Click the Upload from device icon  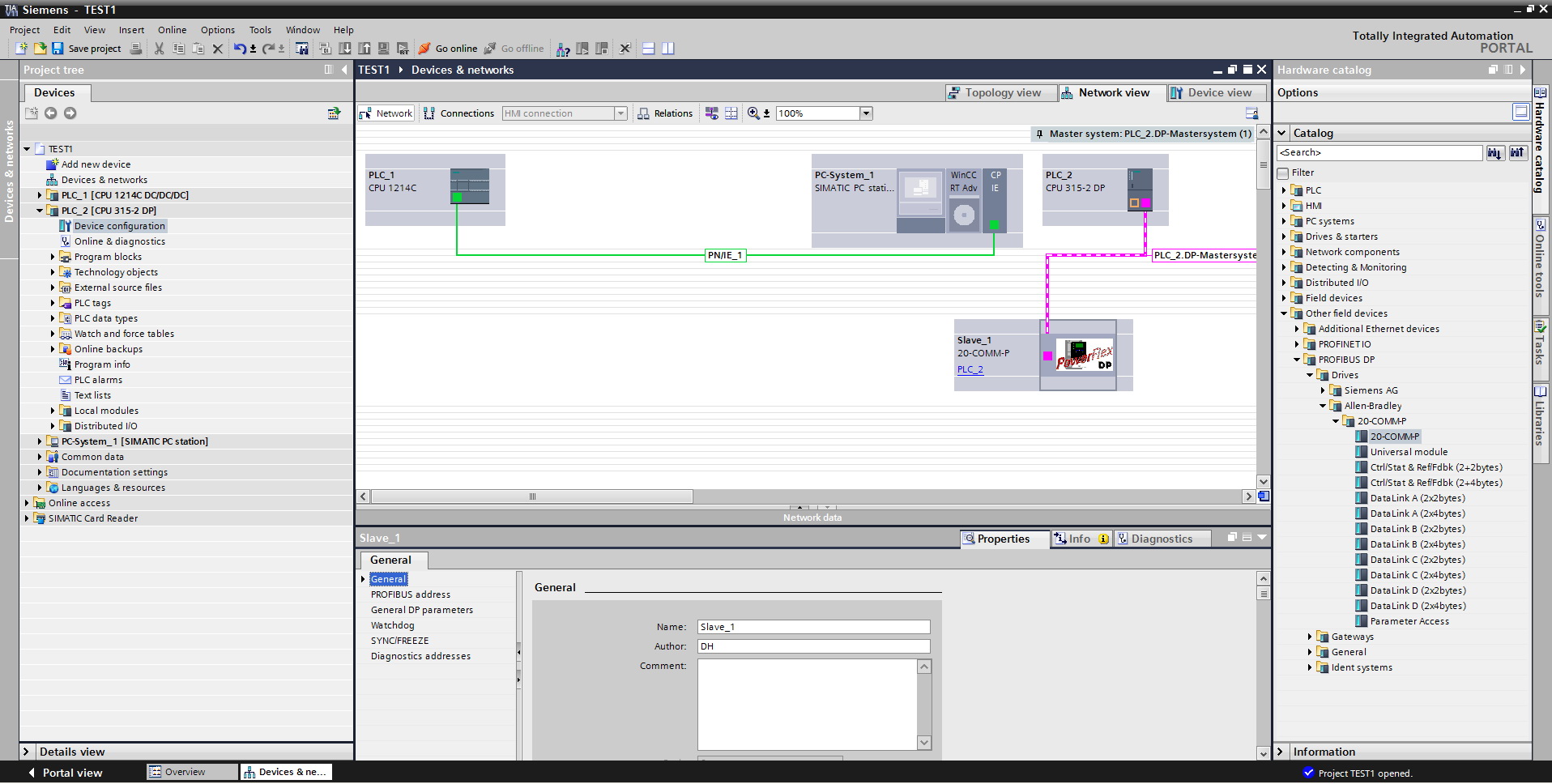coord(365,49)
